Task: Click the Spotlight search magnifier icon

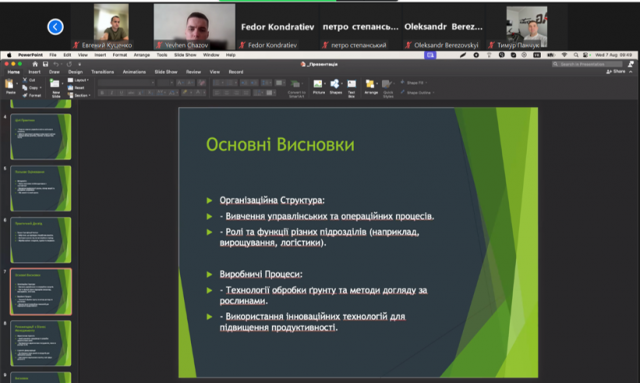Action: click(576, 55)
